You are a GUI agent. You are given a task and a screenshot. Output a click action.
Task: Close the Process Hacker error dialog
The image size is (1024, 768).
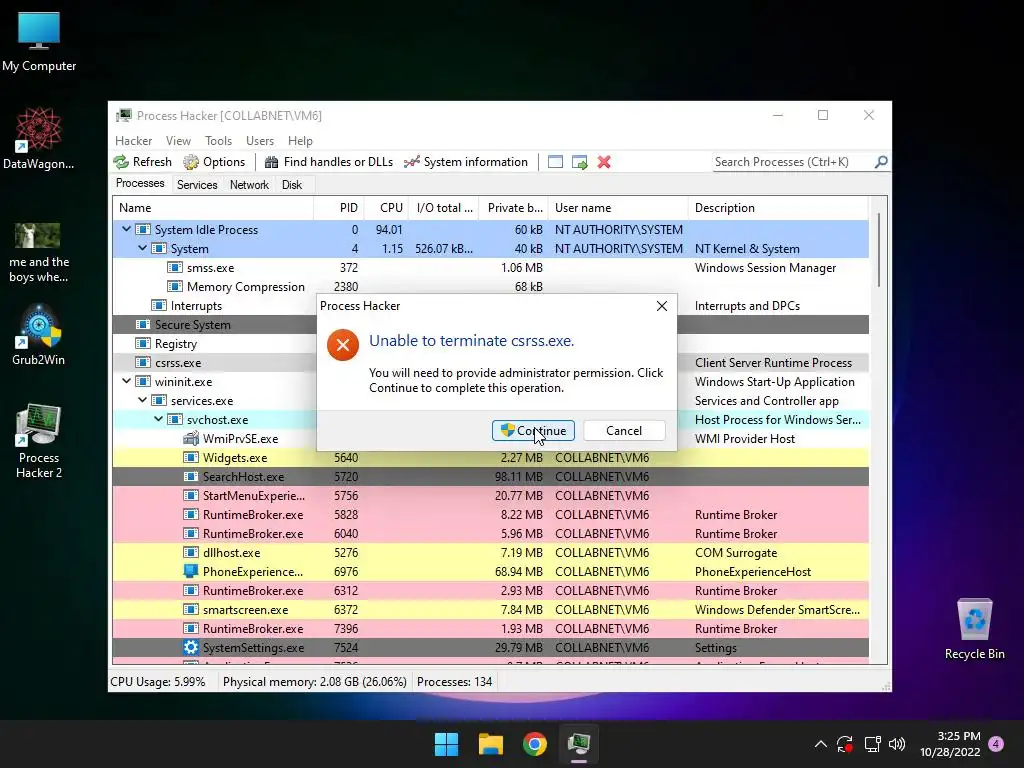coord(662,306)
